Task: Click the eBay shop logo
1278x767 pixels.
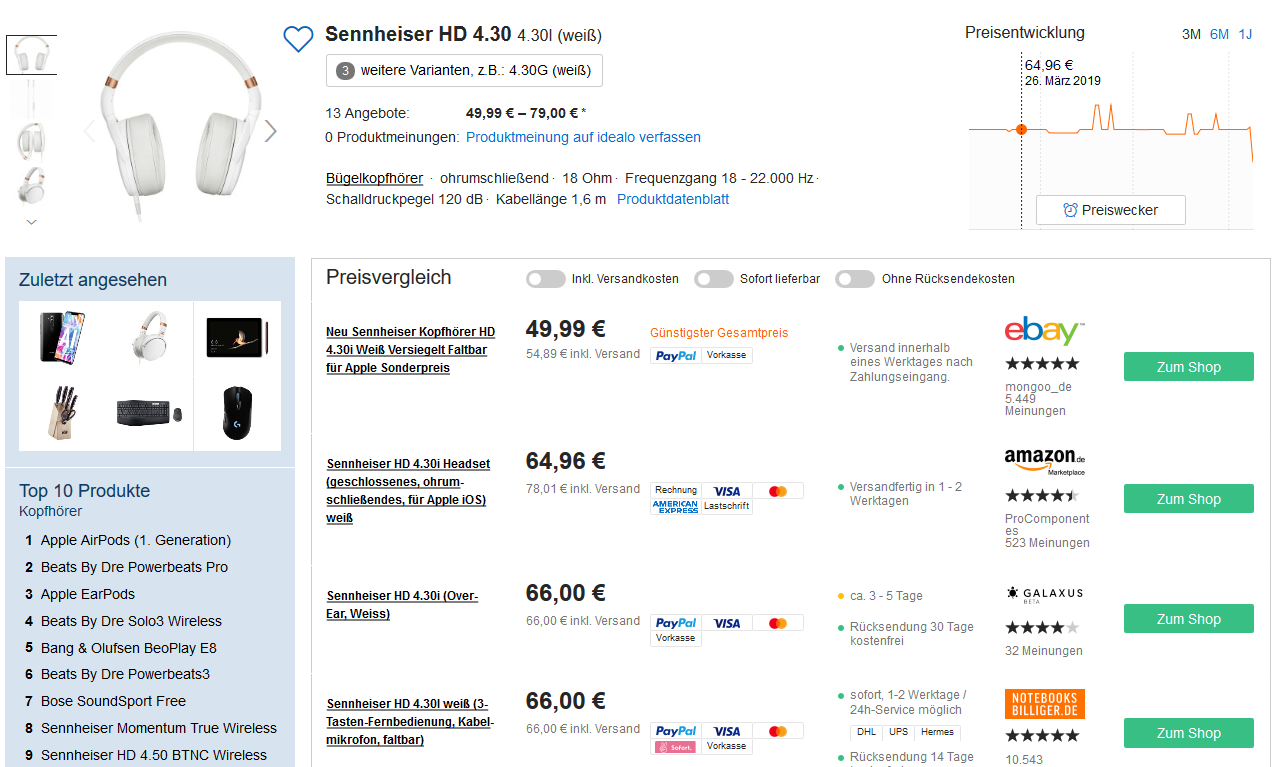Action: tap(1044, 331)
